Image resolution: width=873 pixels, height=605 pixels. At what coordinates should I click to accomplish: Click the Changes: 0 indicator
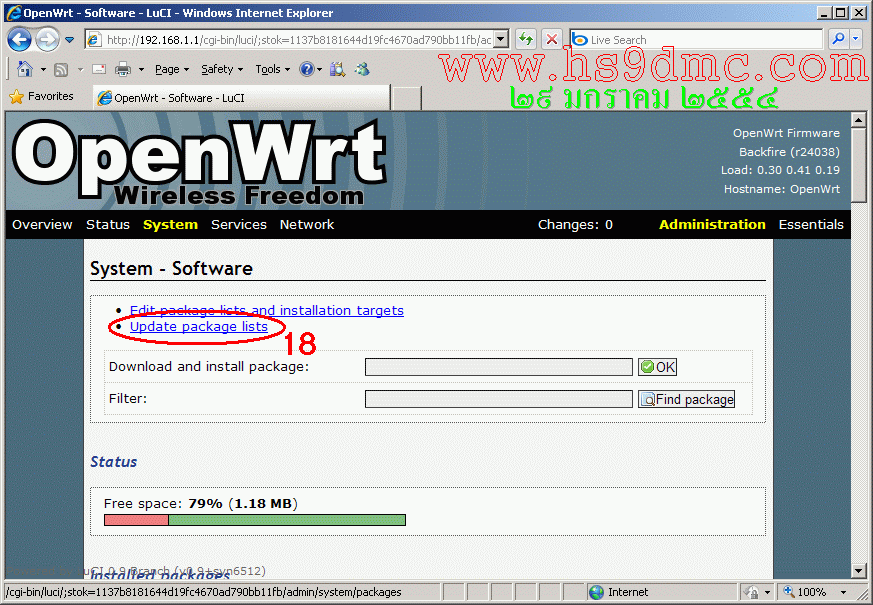575,224
